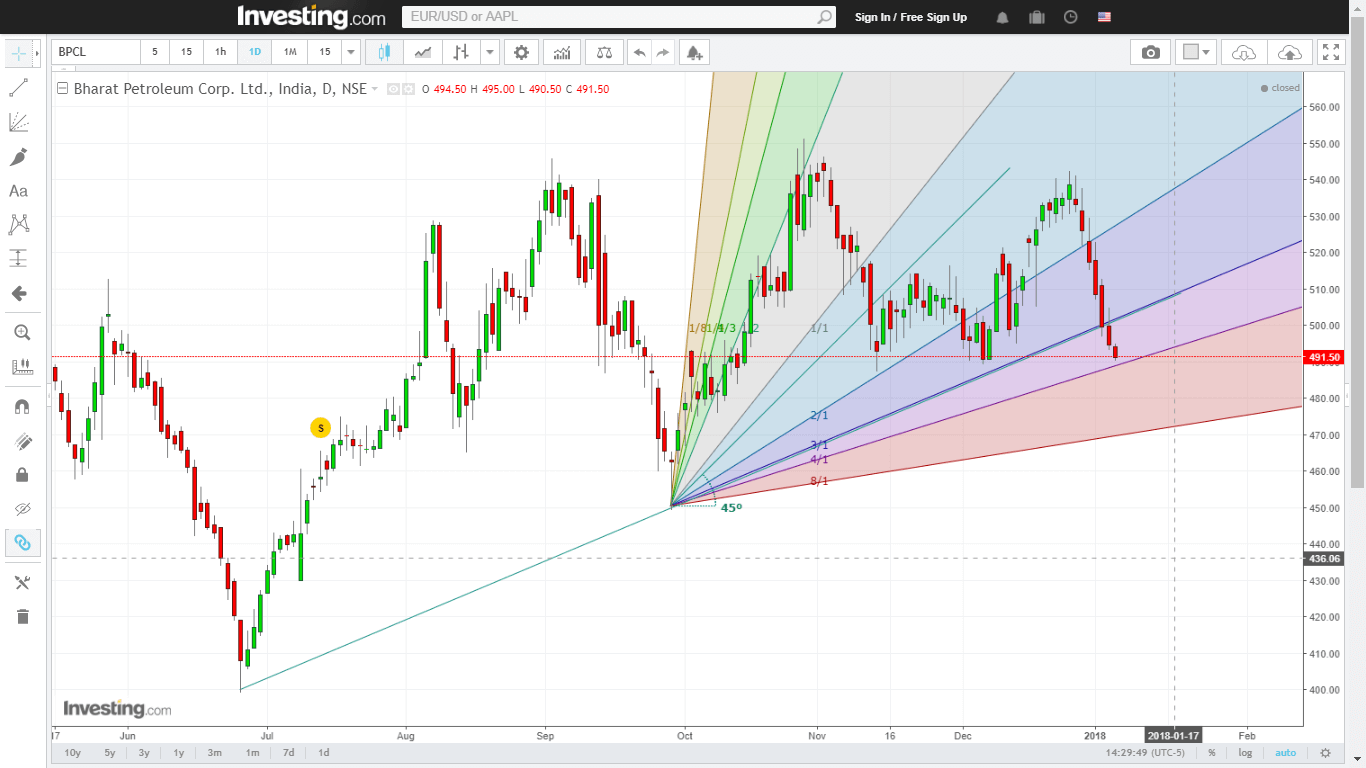Open the layout selector dropdown
1366x768 pixels.
tap(1195, 52)
